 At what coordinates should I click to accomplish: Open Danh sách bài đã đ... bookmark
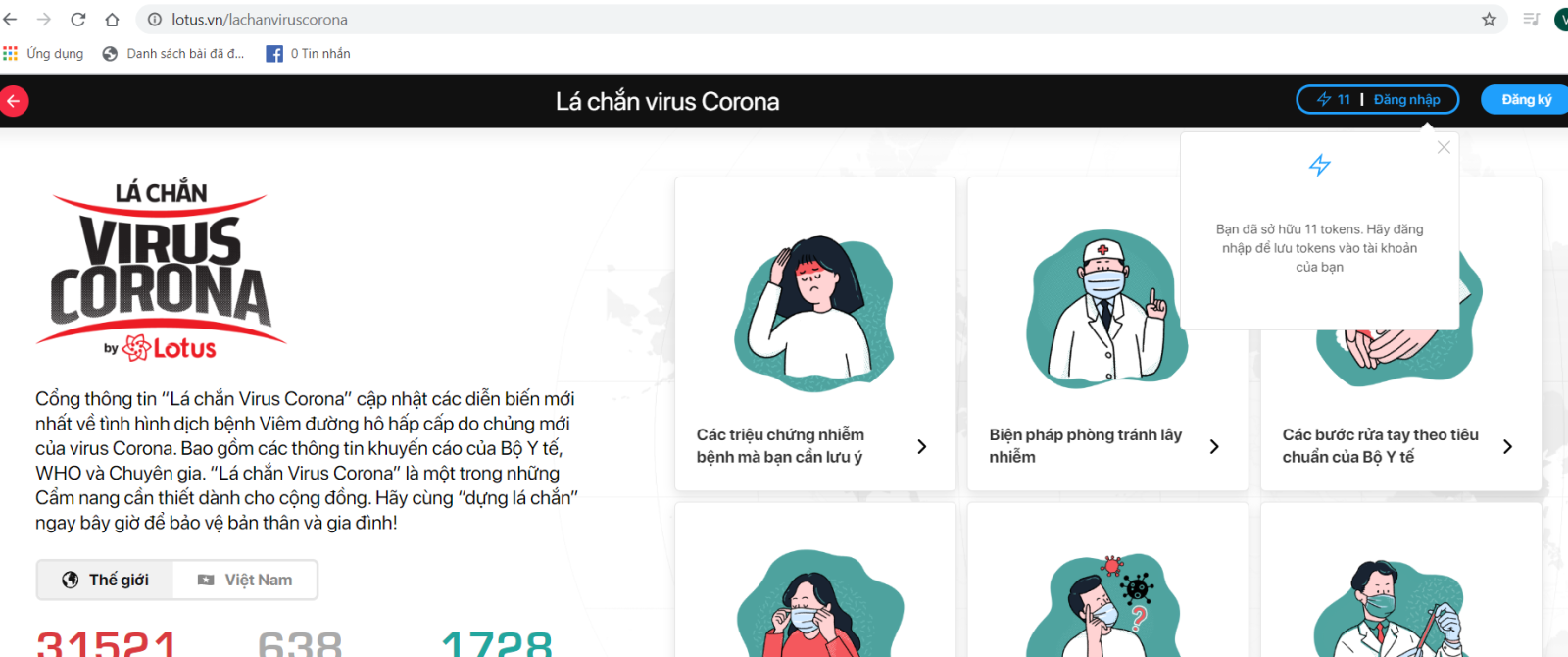pos(173,54)
